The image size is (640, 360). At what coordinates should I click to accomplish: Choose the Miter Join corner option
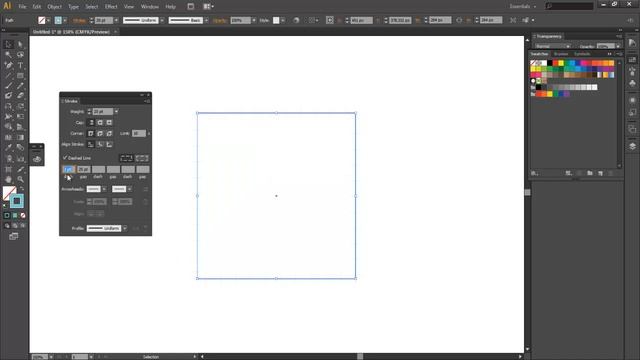(x=91, y=133)
